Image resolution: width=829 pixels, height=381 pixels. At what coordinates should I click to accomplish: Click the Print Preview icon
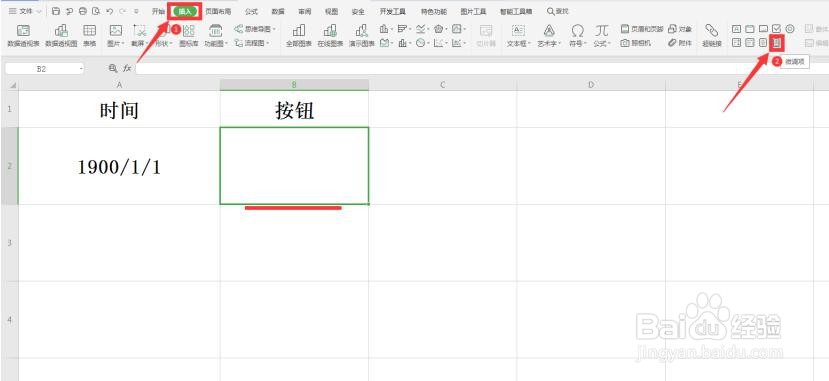coord(96,11)
